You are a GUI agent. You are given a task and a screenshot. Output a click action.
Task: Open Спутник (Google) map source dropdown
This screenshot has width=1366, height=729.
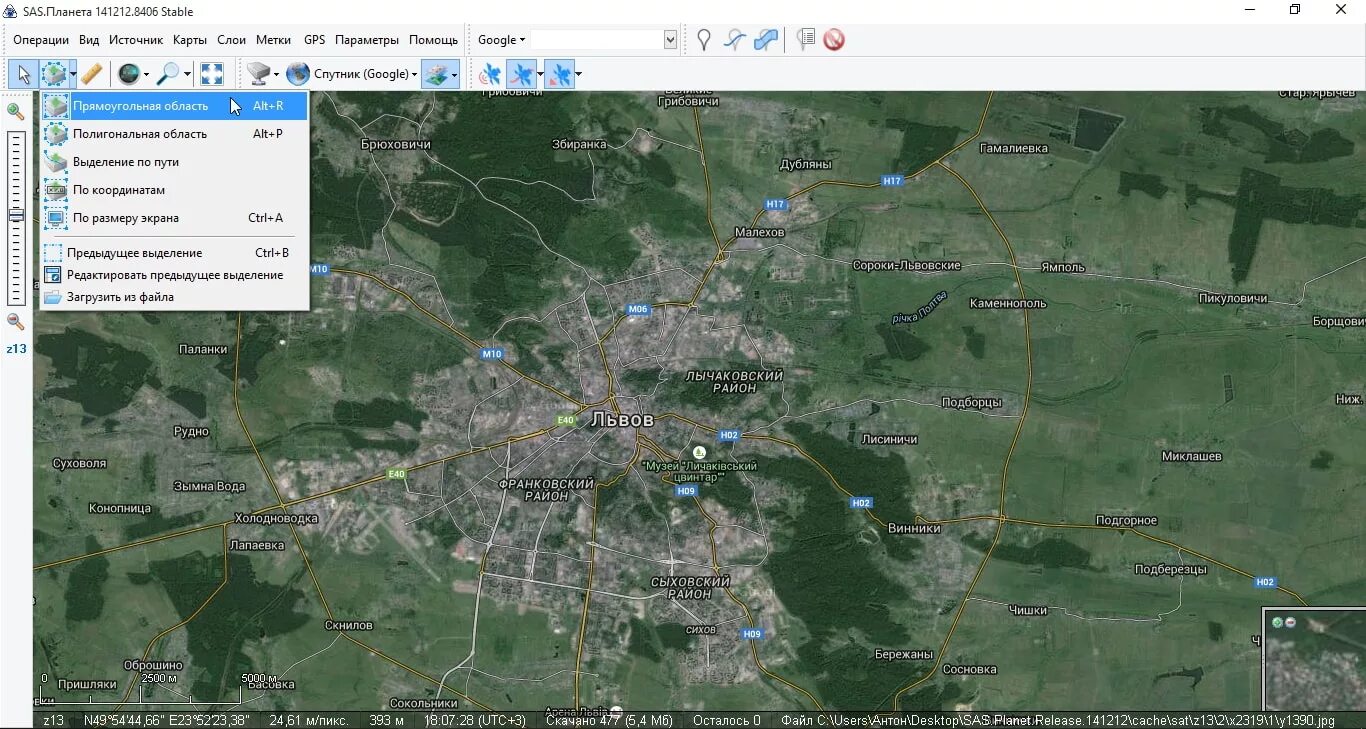coord(352,74)
